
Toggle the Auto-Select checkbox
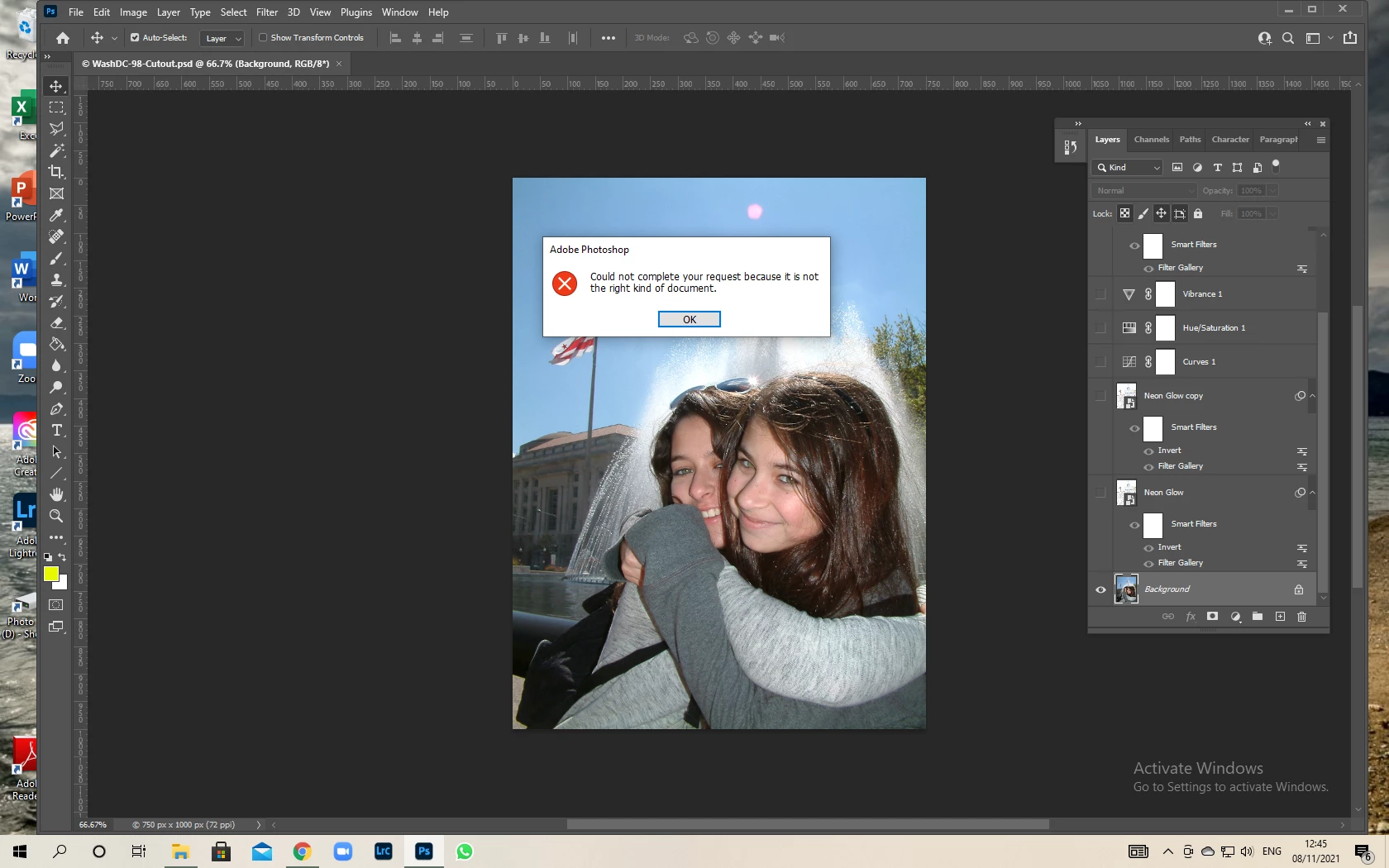coord(135,37)
